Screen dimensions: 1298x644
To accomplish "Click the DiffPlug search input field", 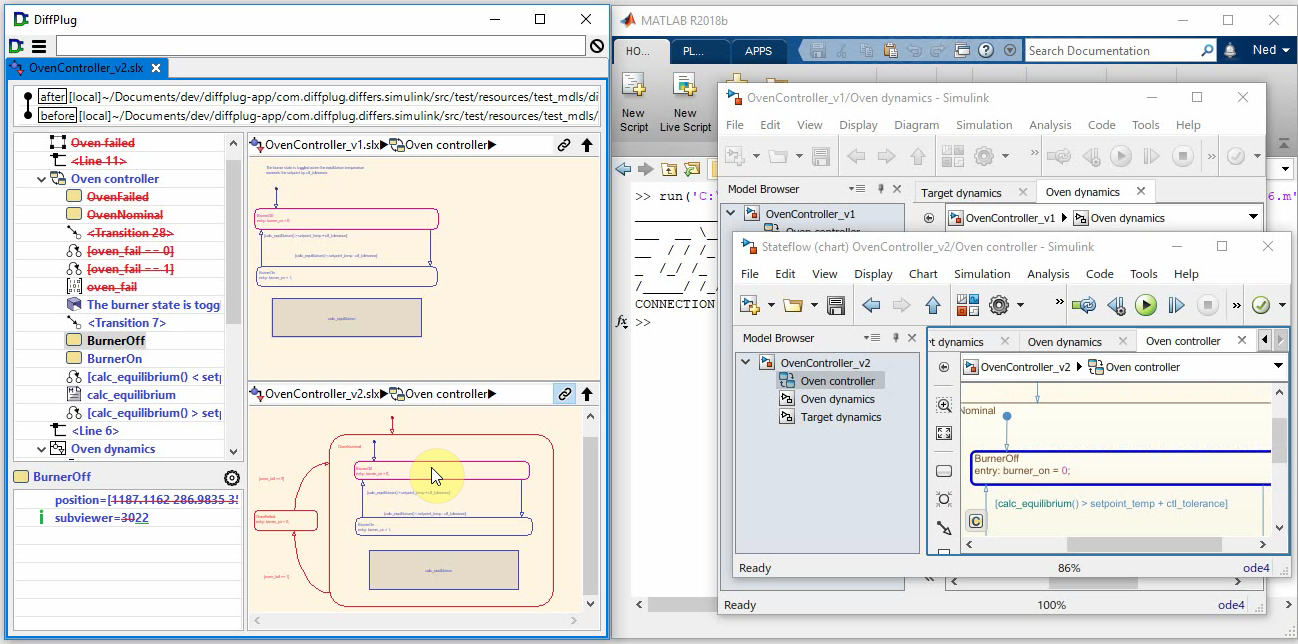I will [x=320, y=46].
